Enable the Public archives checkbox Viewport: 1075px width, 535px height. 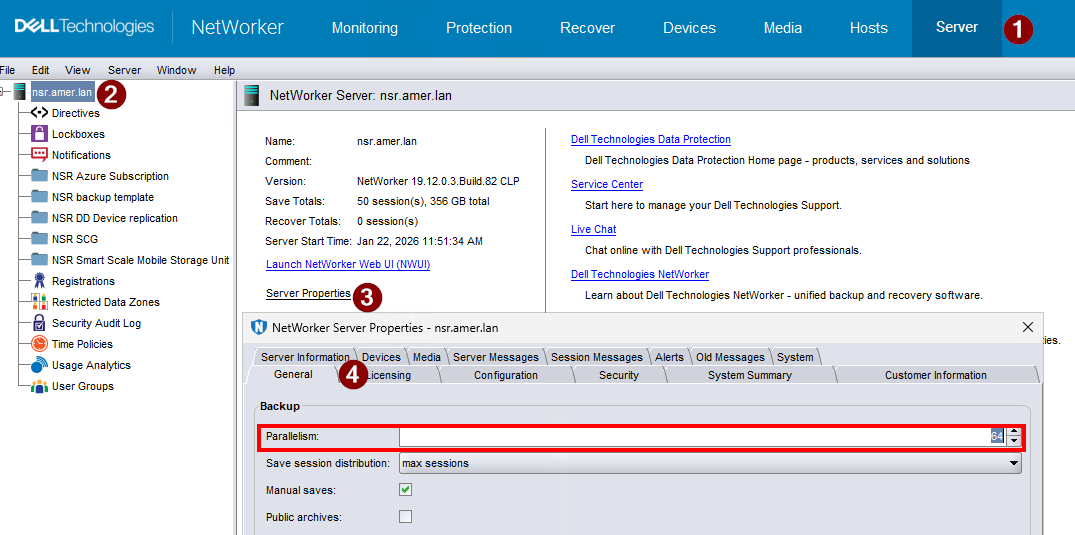click(x=406, y=516)
